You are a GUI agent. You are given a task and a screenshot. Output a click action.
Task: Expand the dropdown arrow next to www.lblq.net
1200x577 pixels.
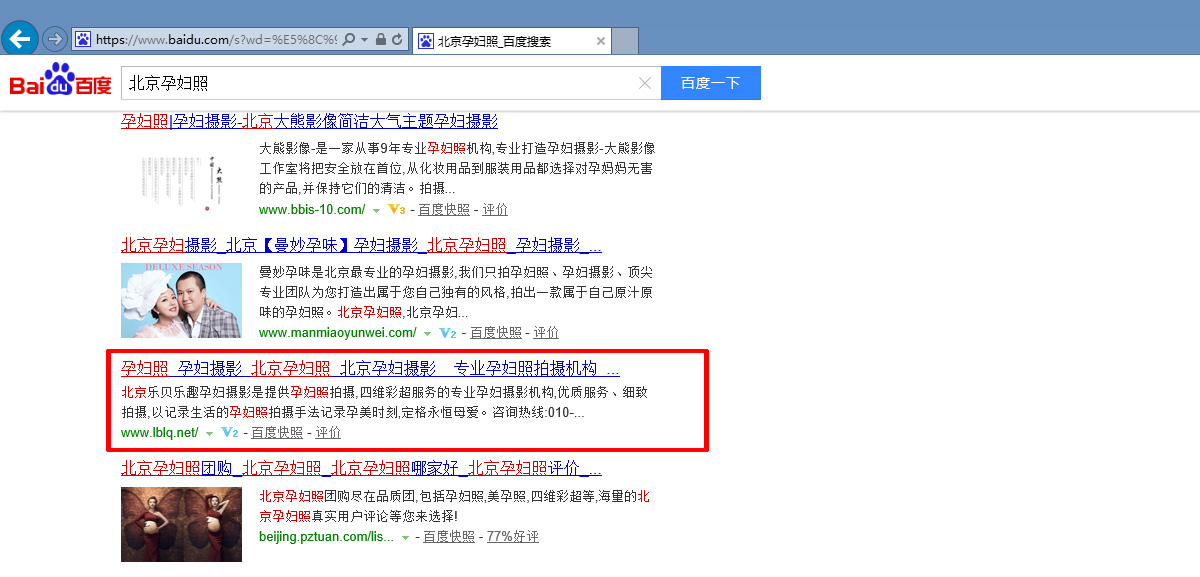tap(209, 434)
